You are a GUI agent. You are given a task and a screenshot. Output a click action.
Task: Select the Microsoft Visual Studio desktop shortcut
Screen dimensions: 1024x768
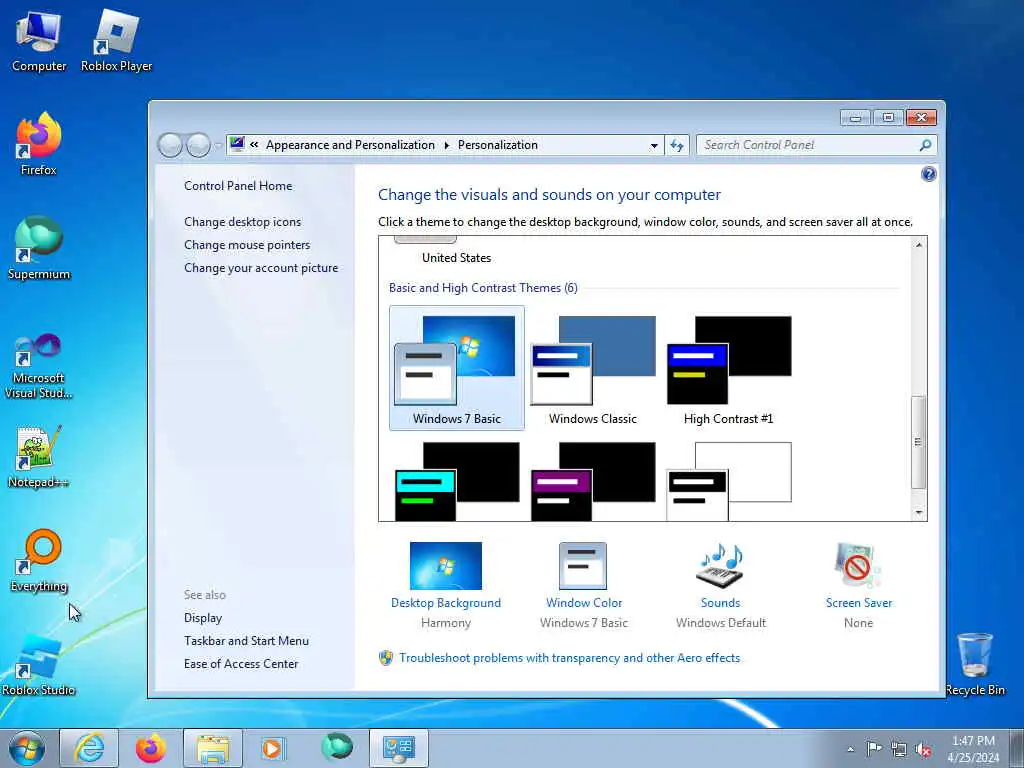coord(39,366)
